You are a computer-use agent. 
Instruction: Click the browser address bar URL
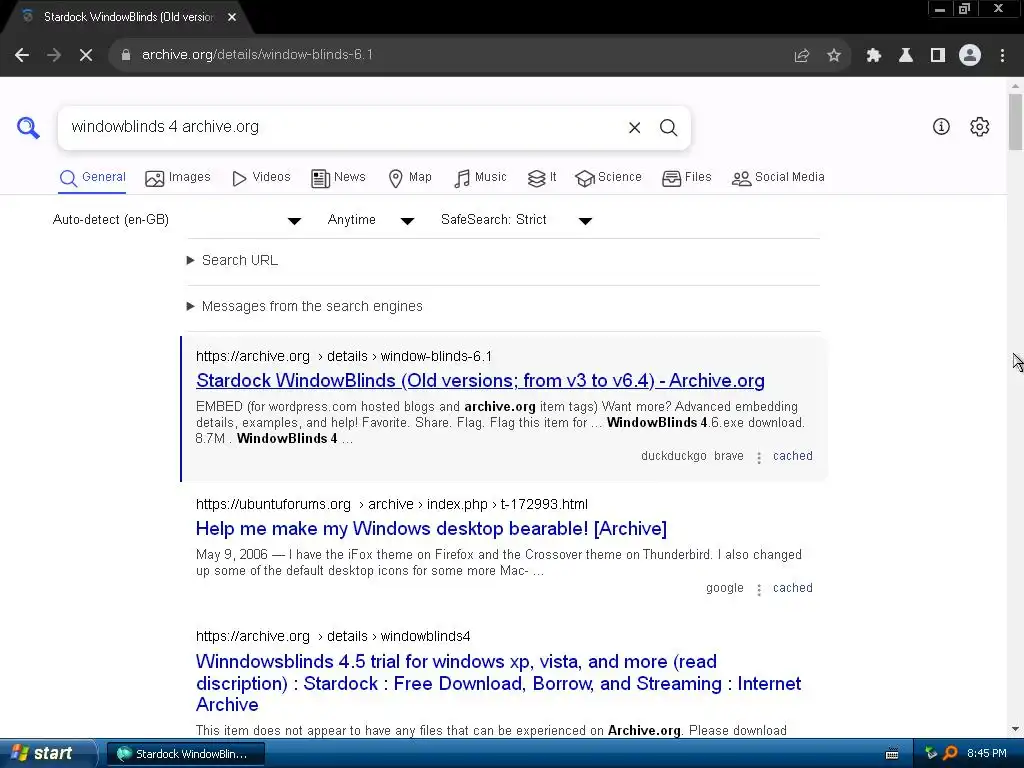[257, 55]
